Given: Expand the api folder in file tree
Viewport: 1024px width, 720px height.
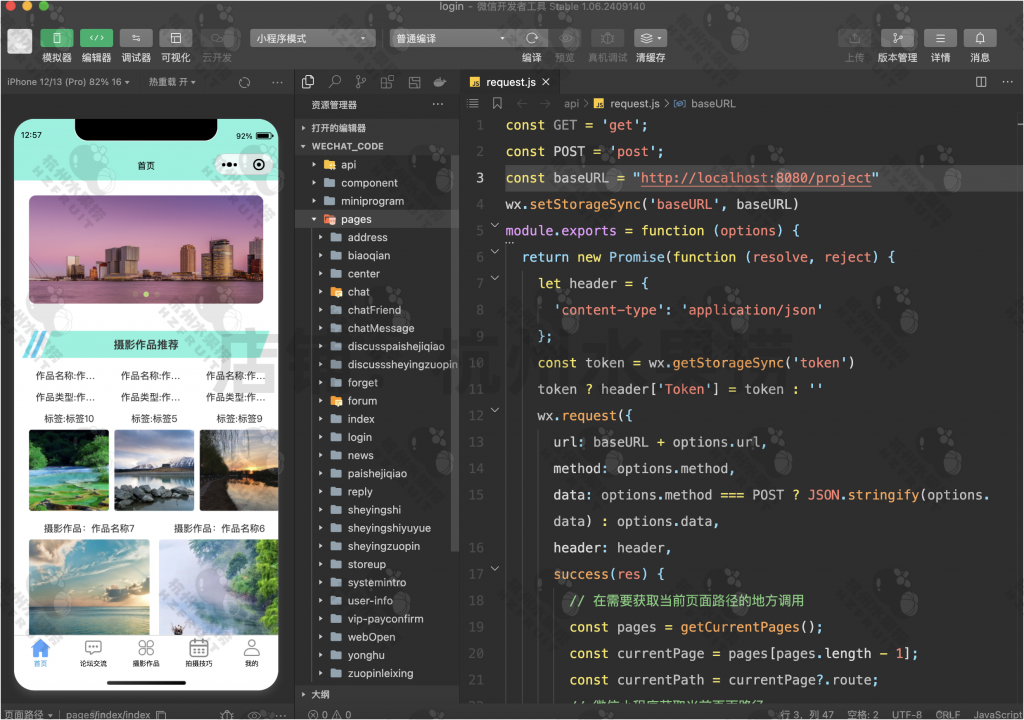Looking at the screenshot, I should click(348, 165).
